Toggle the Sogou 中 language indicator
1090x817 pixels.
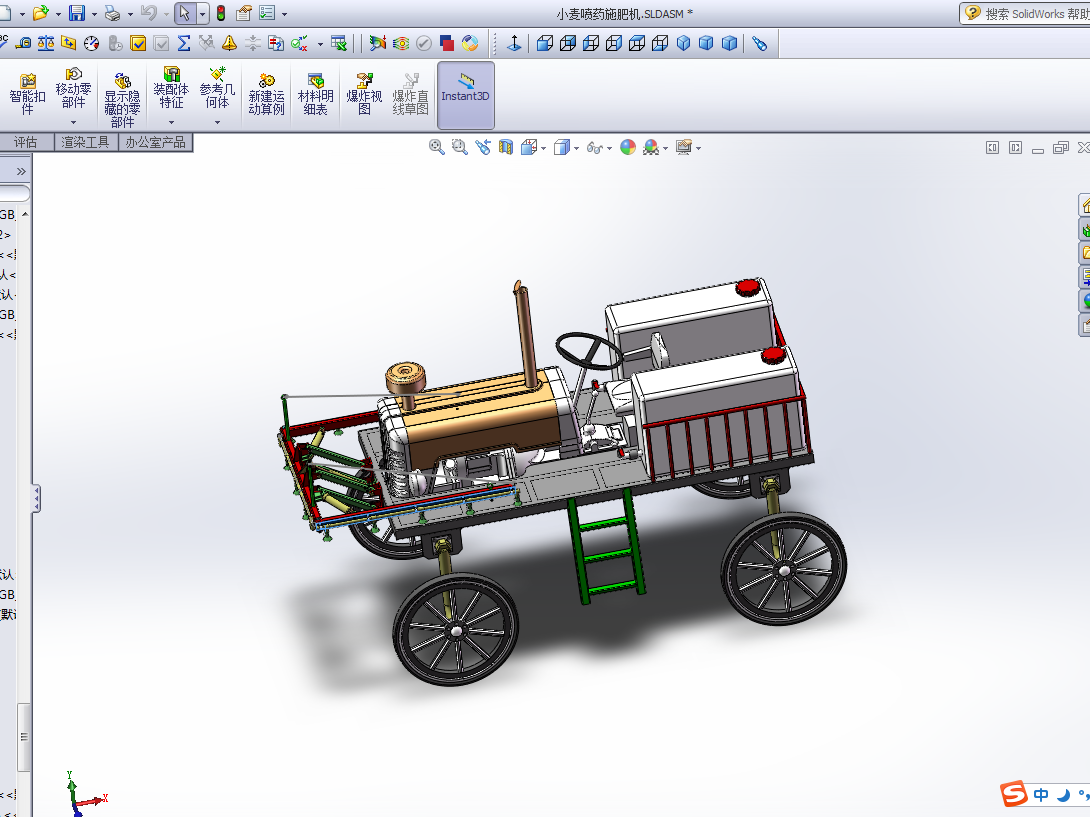(x=1041, y=794)
